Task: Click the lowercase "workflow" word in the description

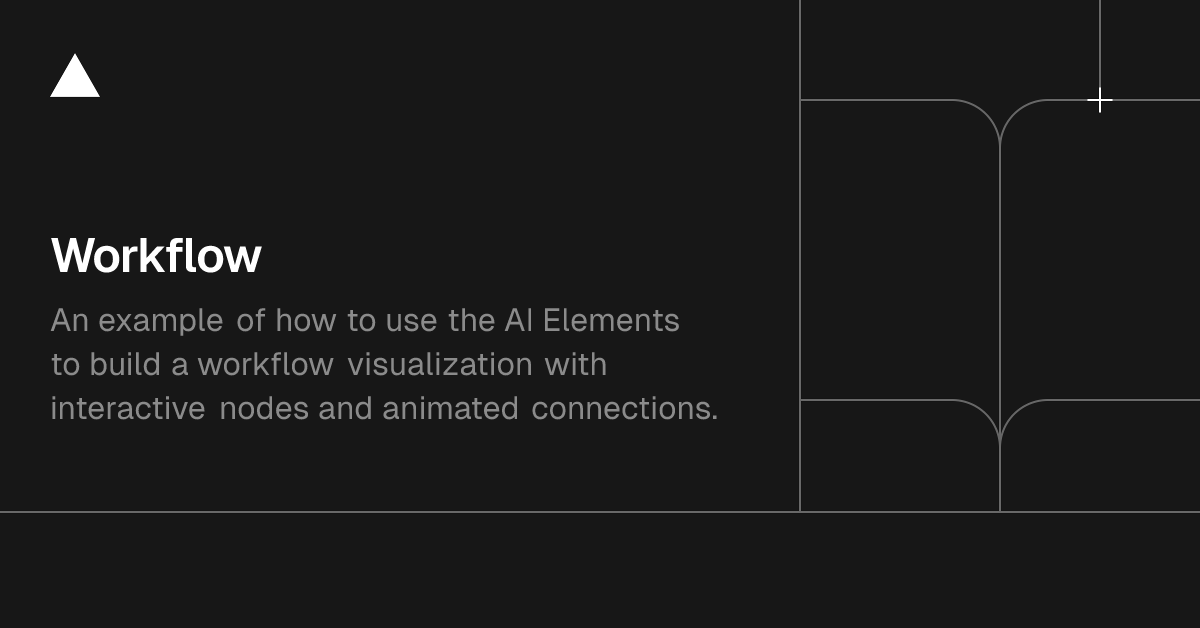Action: [265, 365]
